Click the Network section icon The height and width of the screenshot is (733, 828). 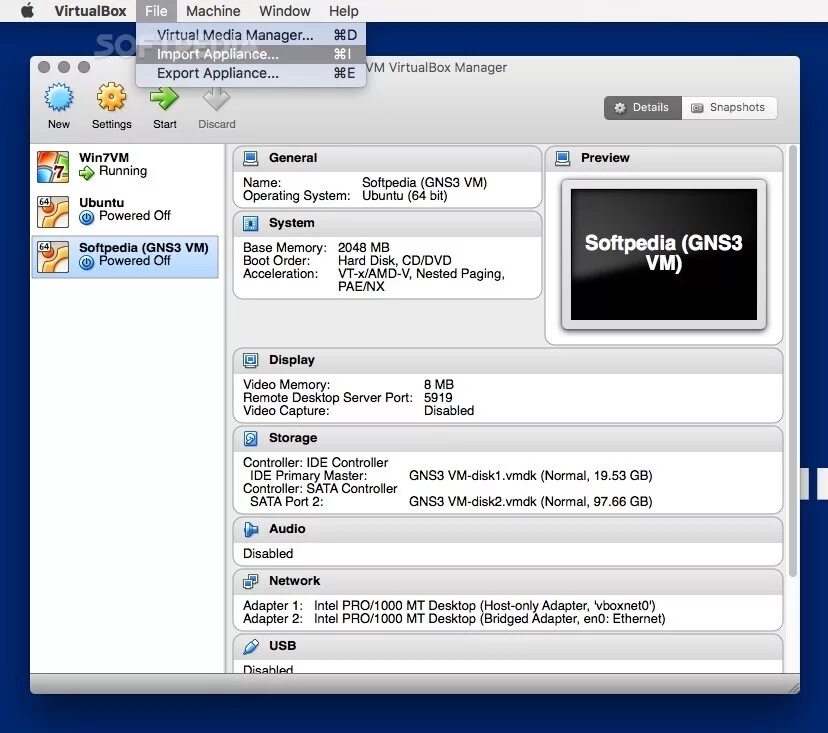point(250,581)
